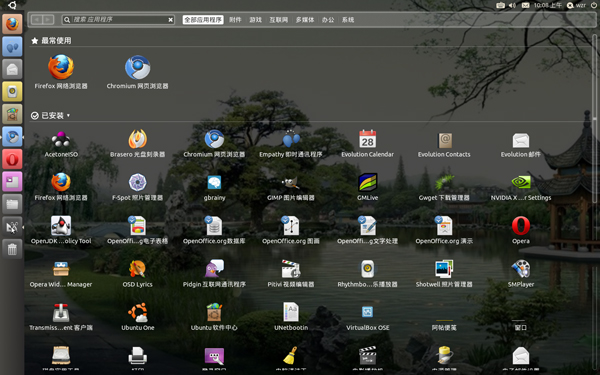Launch OpenOffice.org database

tap(214, 231)
